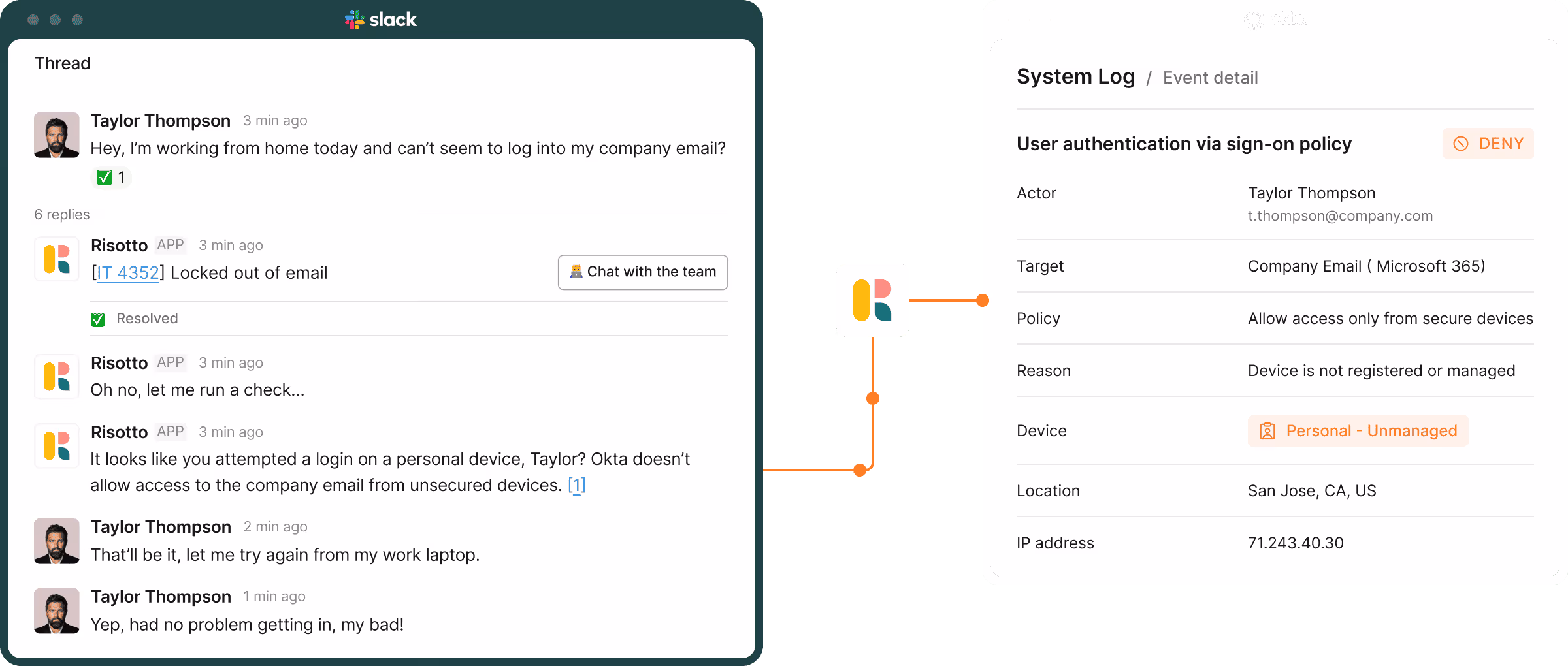Click the green checkmark reaction with count 1
The width and height of the screenshot is (1568, 666).
(111, 178)
